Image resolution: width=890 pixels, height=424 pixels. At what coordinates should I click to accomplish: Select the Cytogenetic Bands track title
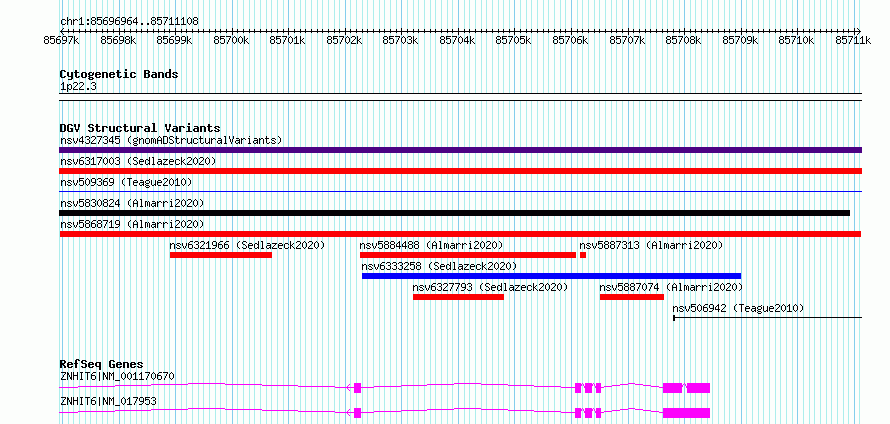119,74
